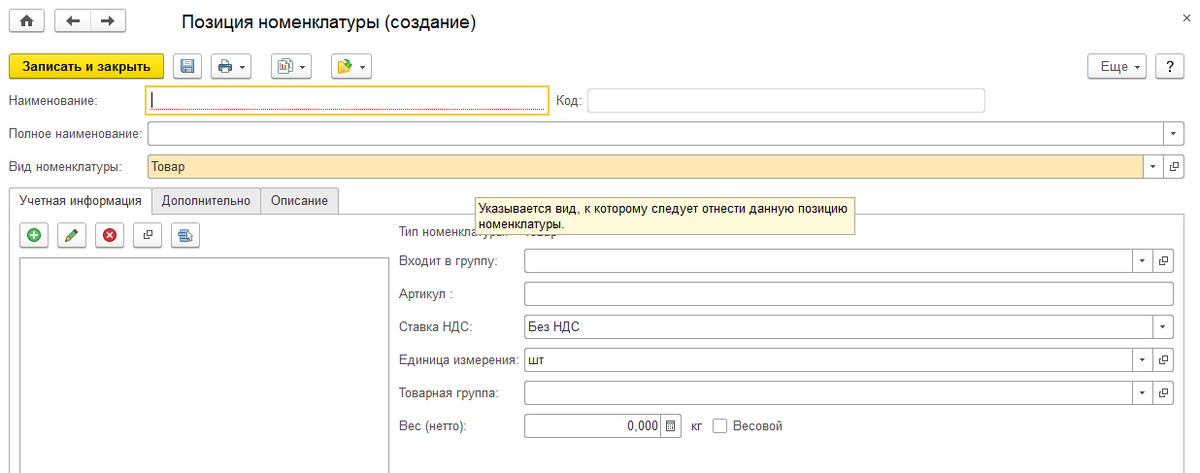
Task: Open the green arrow folder icon menu
Action: [351, 66]
